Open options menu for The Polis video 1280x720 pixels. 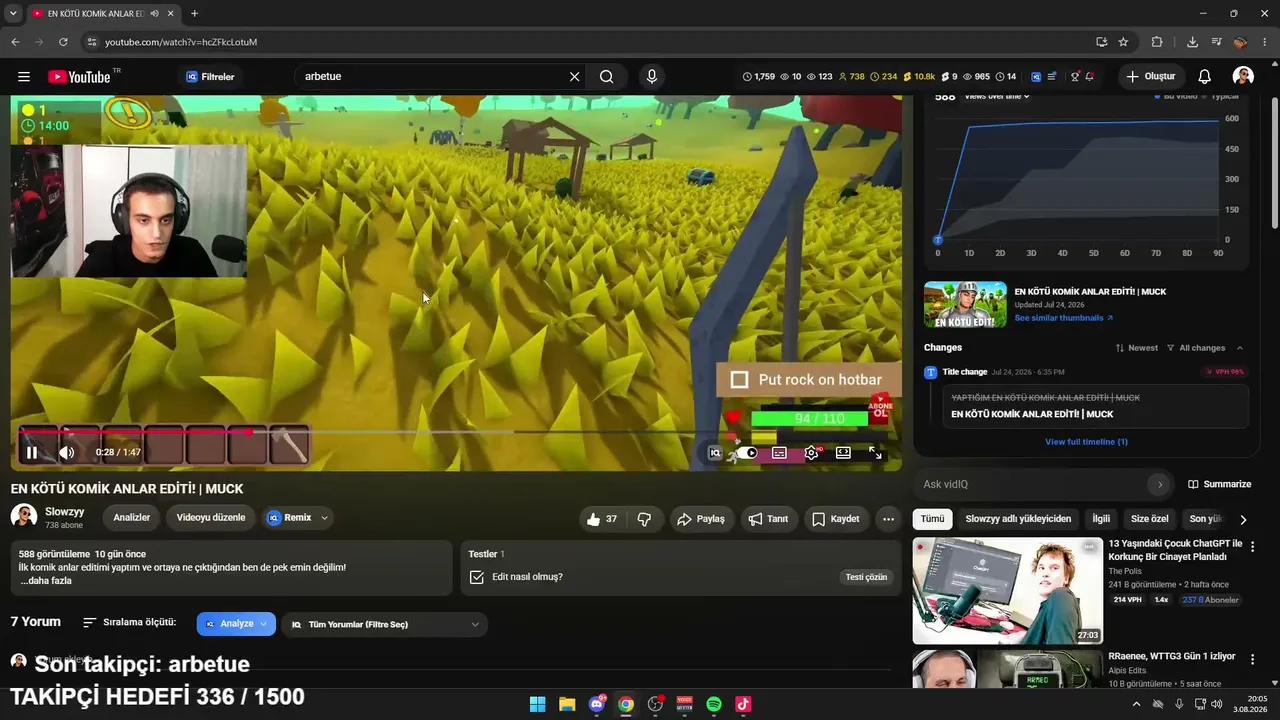point(1252,547)
